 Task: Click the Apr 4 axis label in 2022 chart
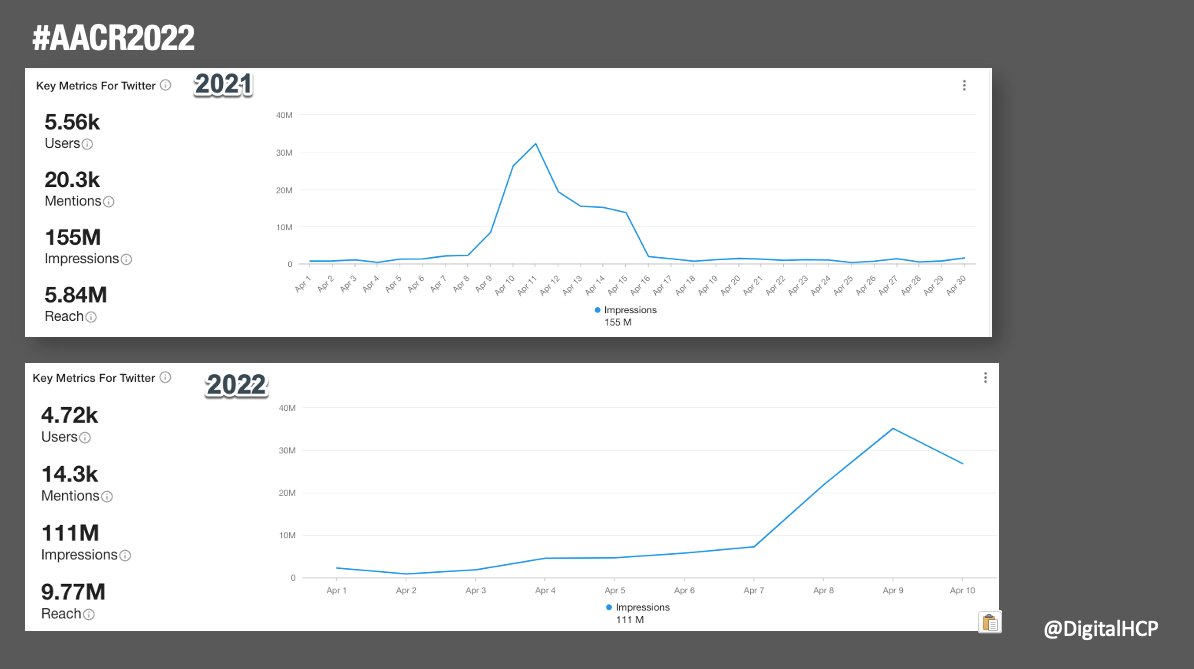(545, 591)
